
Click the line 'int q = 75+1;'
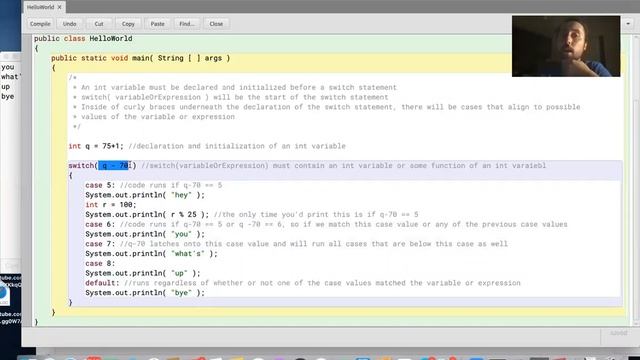96,146
